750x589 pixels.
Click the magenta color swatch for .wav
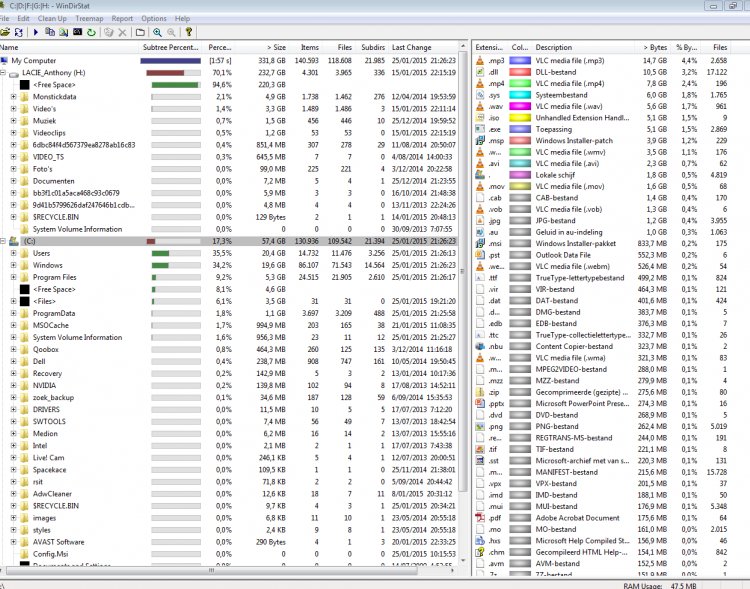tap(520, 106)
